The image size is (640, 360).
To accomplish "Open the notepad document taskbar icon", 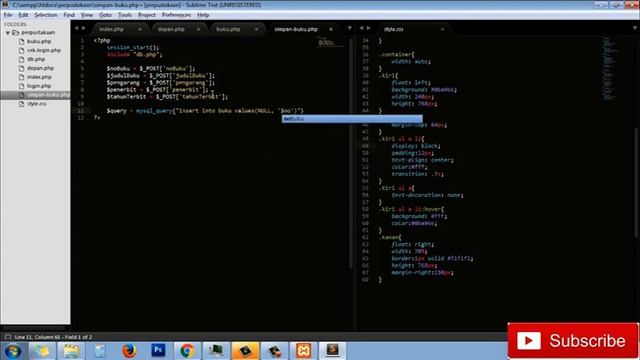I will click(x=100, y=351).
